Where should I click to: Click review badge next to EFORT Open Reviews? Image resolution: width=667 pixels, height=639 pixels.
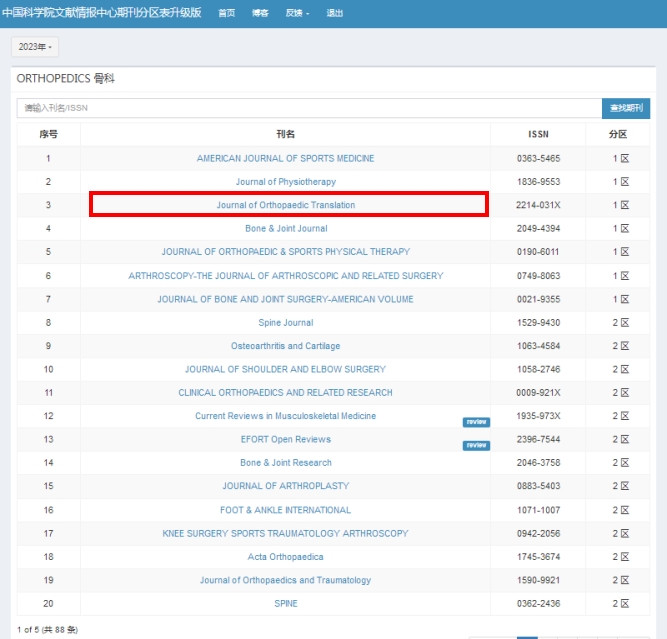coord(476,445)
